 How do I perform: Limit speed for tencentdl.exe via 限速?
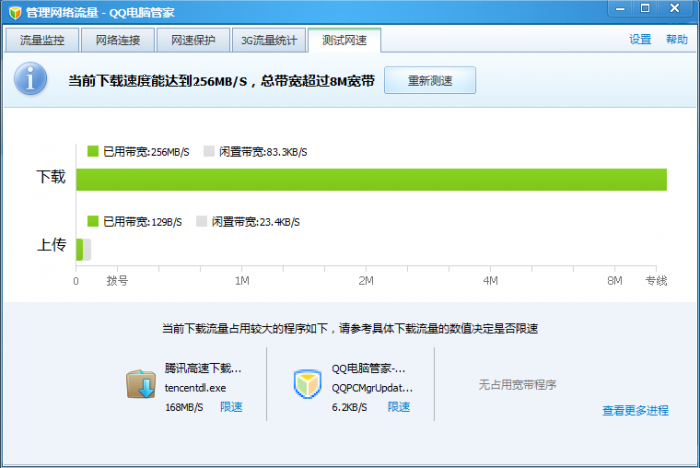[231, 407]
